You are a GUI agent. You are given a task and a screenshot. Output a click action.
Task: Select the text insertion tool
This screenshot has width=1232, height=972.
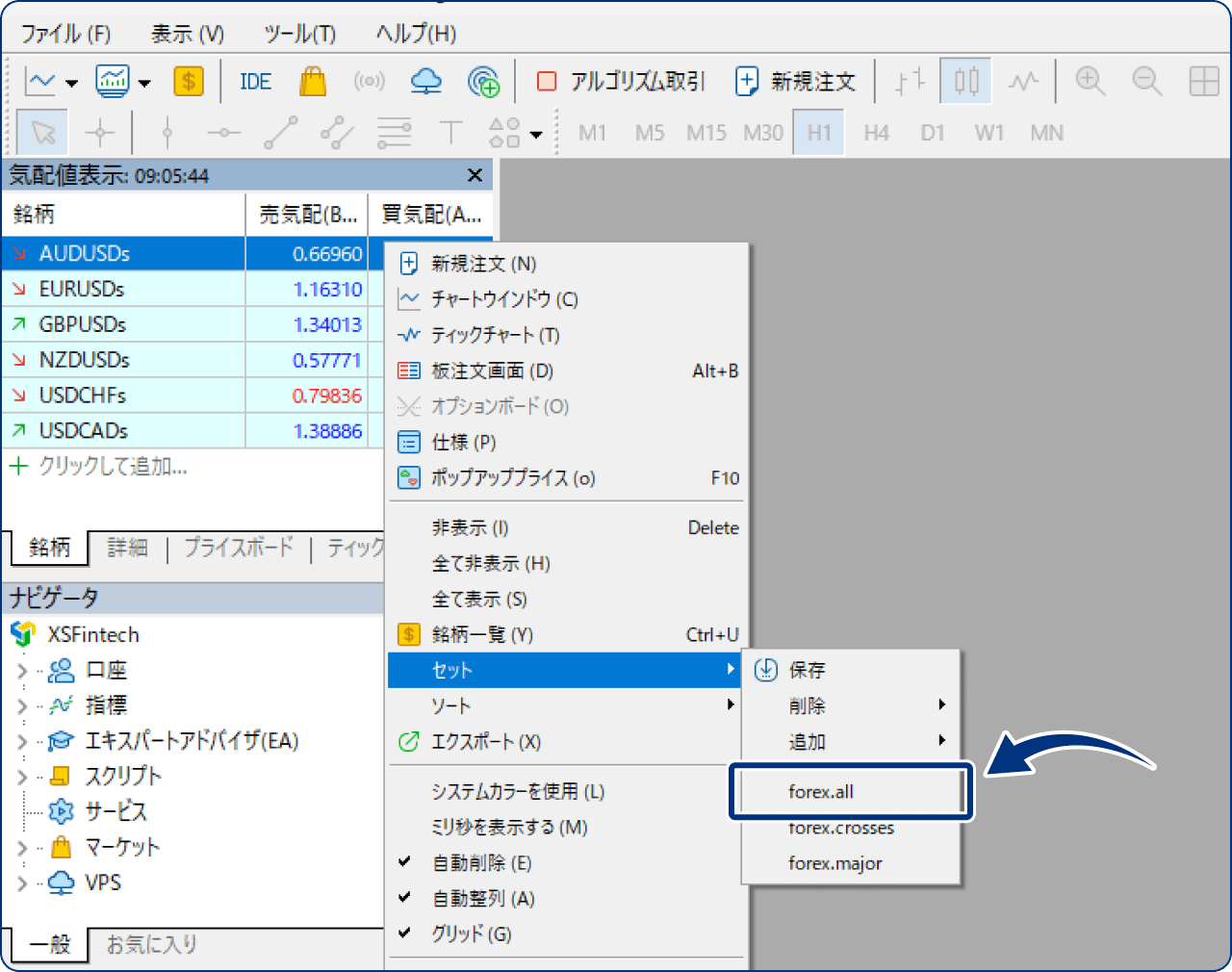coord(449,132)
